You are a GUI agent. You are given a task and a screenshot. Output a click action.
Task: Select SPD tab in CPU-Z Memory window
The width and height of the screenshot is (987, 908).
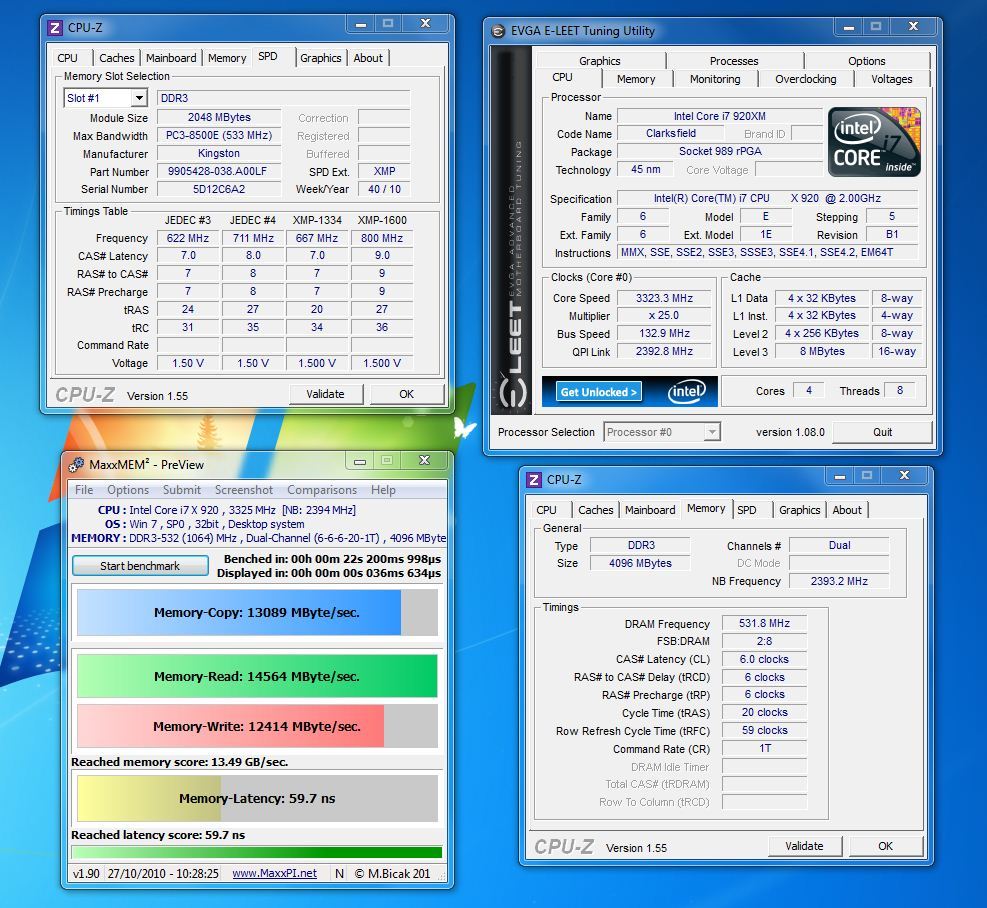[747, 510]
